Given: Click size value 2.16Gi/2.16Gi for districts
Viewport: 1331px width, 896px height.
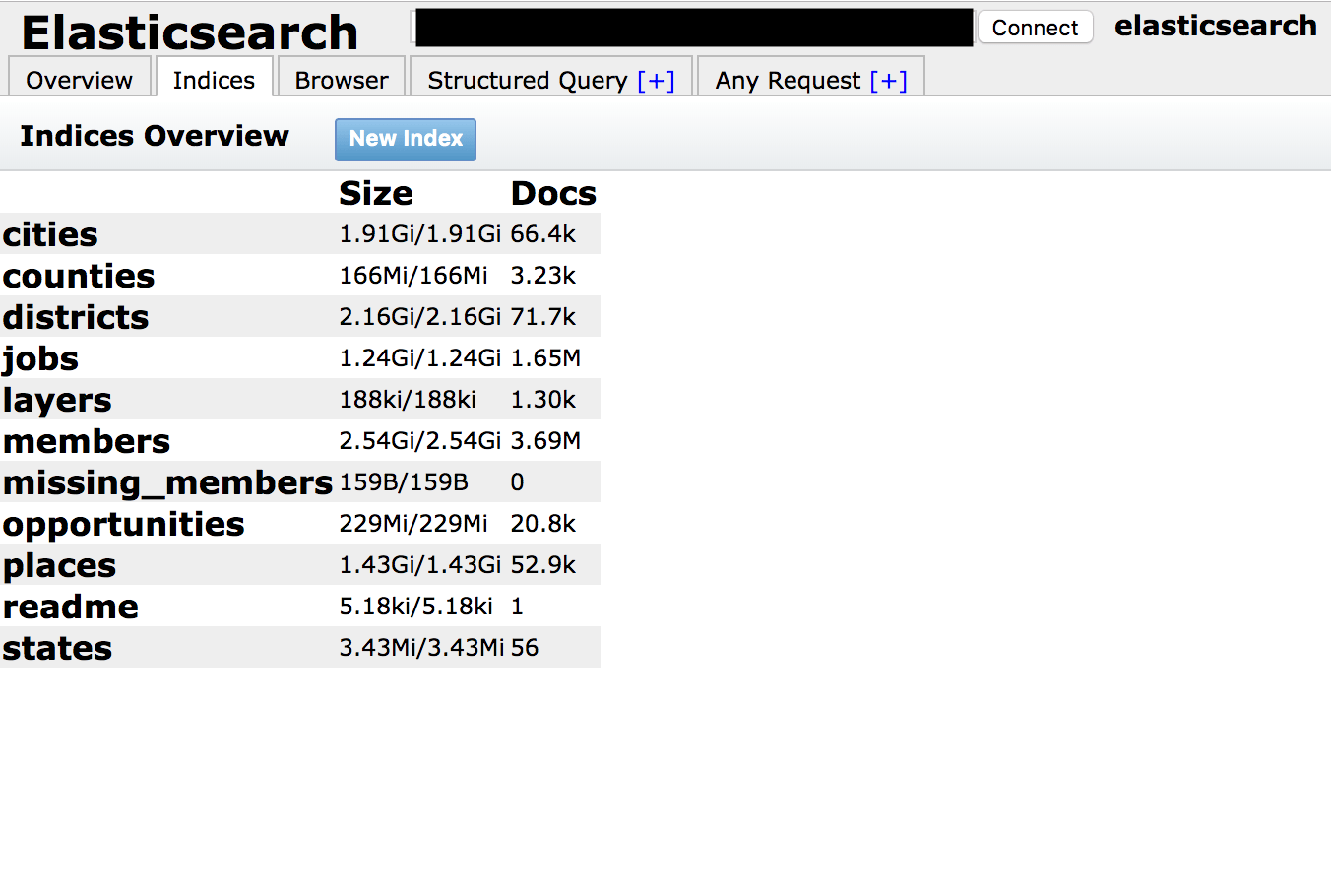Looking at the screenshot, I should coord(420,317).
